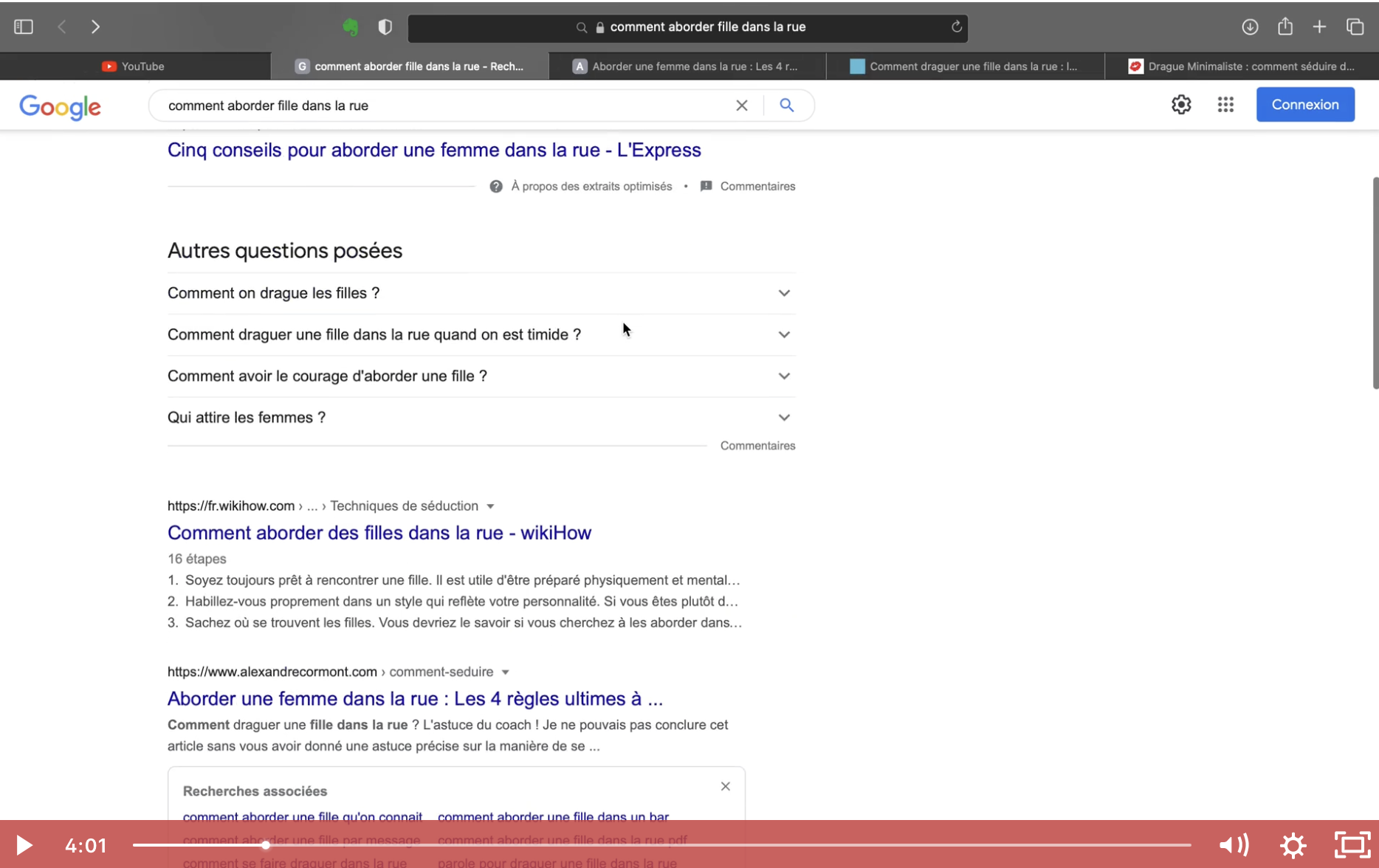
Task: Close the Recherches associées box
Action: pos(726,786)
